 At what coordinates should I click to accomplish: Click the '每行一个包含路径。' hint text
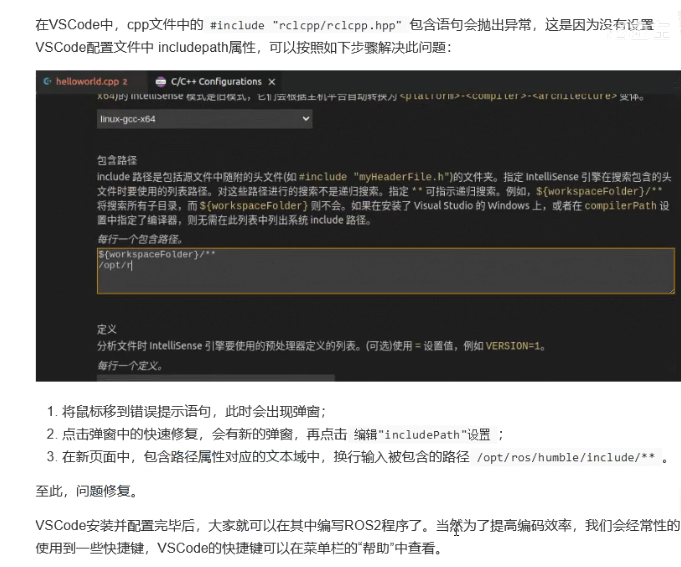coord(140,239)
